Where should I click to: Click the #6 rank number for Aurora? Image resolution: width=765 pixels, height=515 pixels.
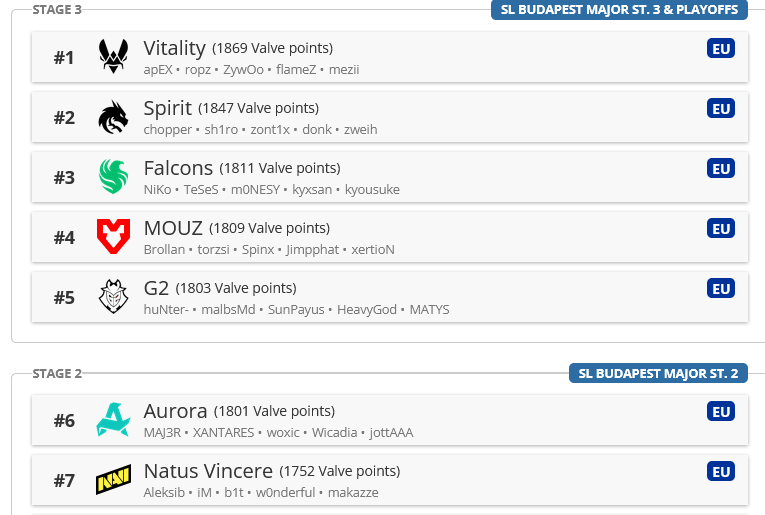pyautogui.click(x=64, y=421)
